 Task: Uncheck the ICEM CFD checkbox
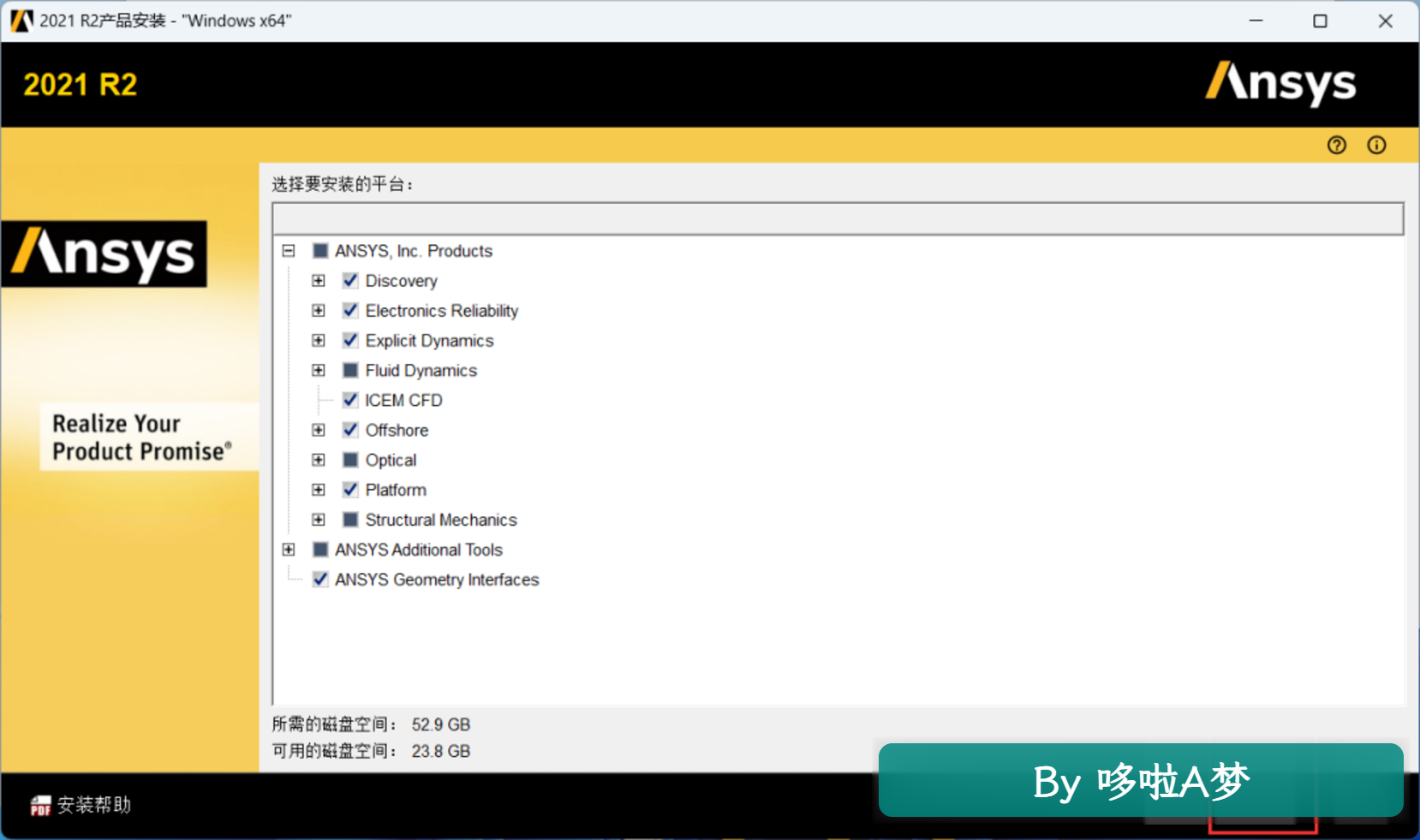click(x=350, y=400)
